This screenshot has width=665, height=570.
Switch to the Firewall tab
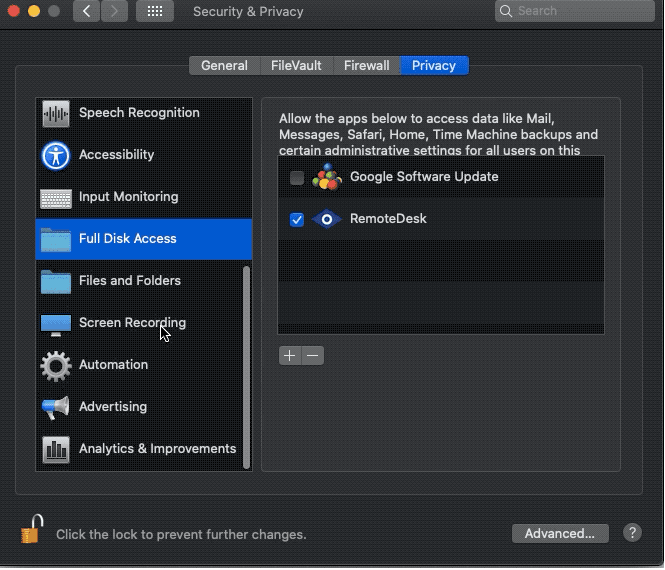[366, 66]
